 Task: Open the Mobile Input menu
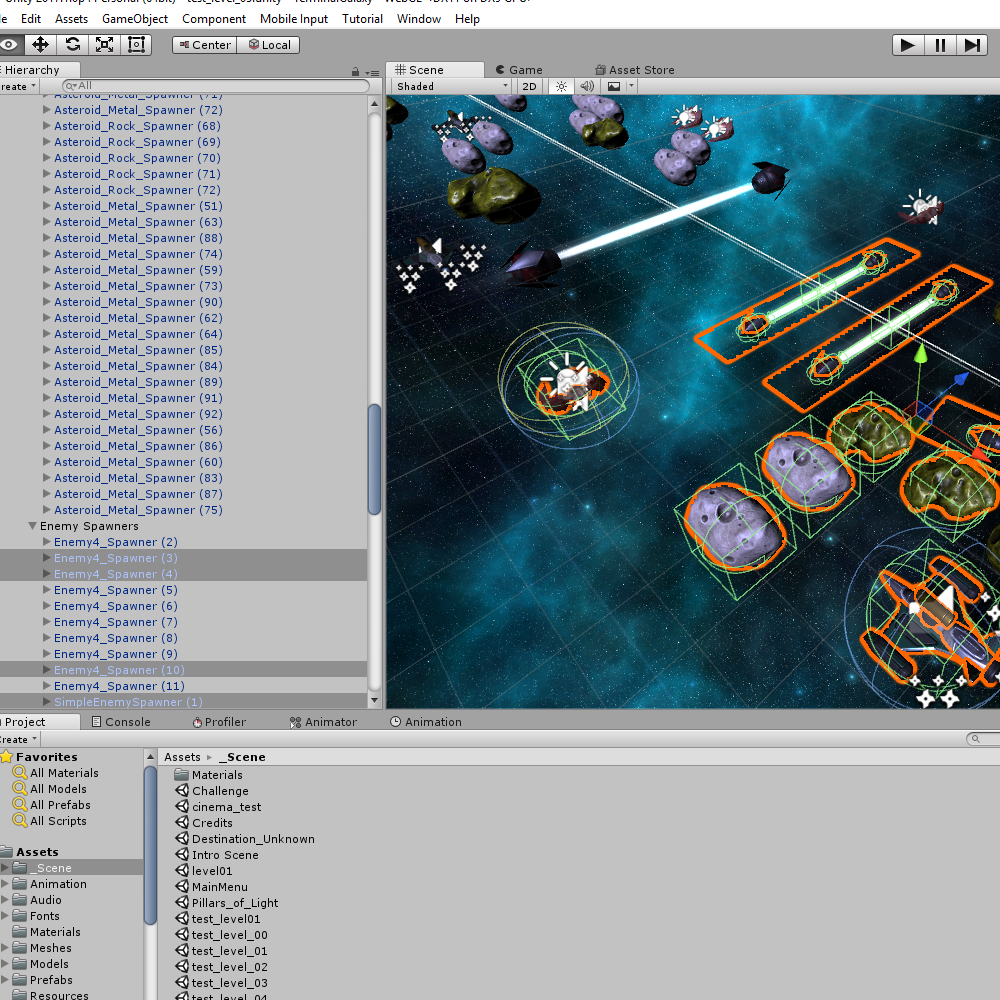293,18
